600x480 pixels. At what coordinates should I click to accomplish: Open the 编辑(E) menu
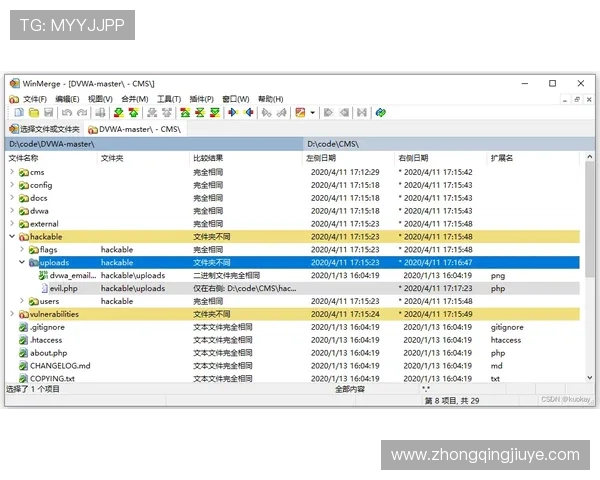[x=67, y=99]
